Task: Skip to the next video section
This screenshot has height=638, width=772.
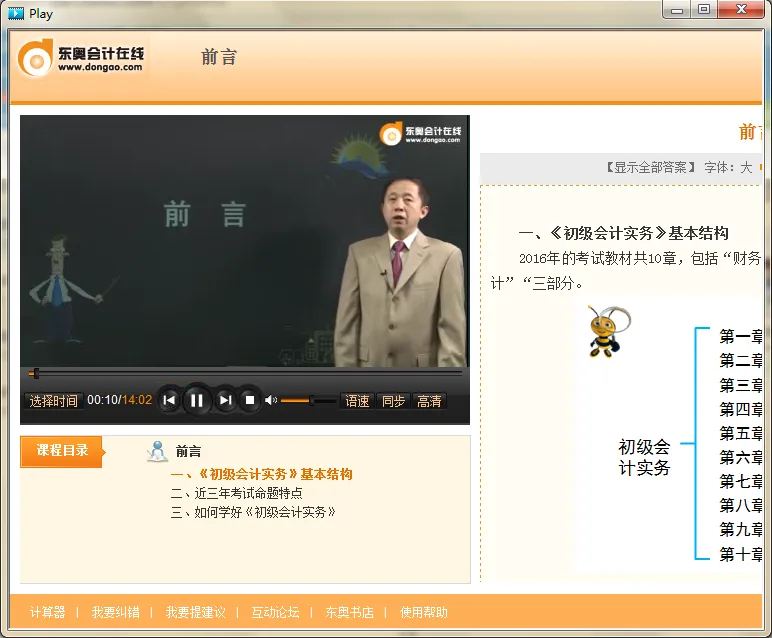Action: (x=225, y=400)
